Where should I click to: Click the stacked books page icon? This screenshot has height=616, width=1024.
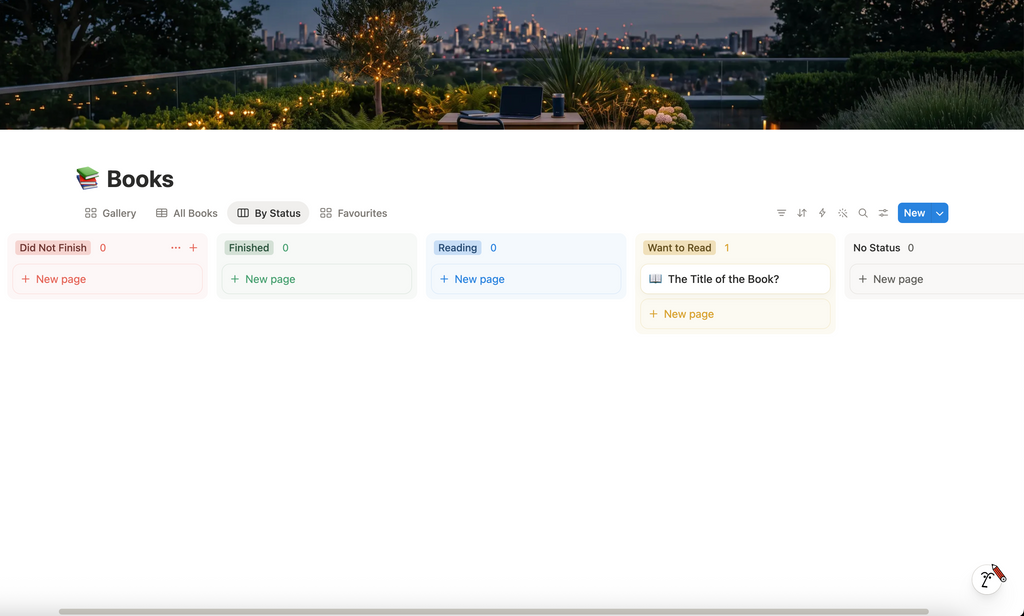coord(88,178)
